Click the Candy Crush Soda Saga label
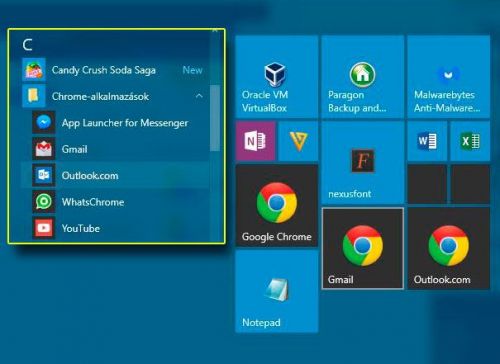The height and width of the screenshot is (364, 500). (x=104, y=70)
